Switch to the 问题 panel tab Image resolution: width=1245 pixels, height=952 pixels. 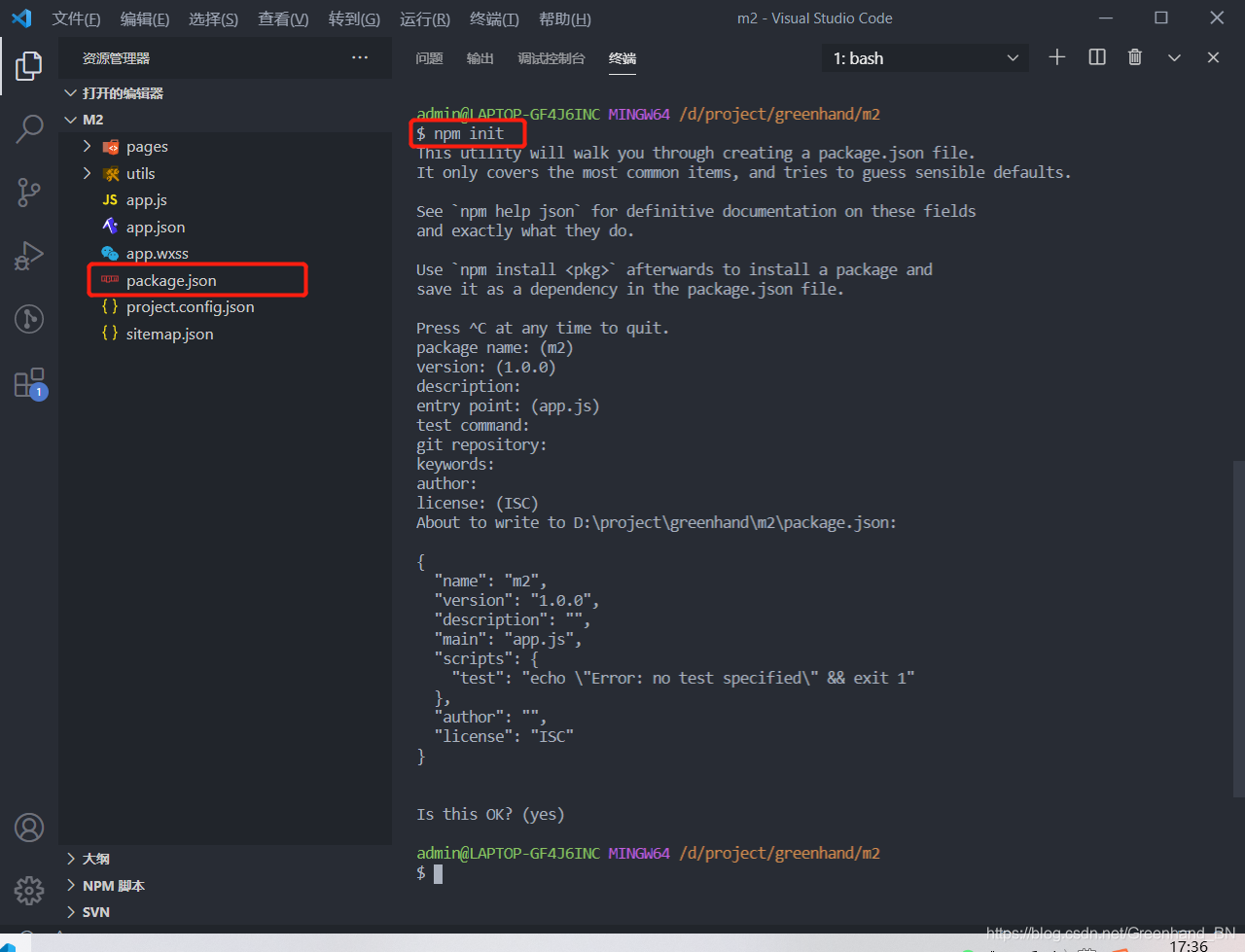tap(429, 58)
